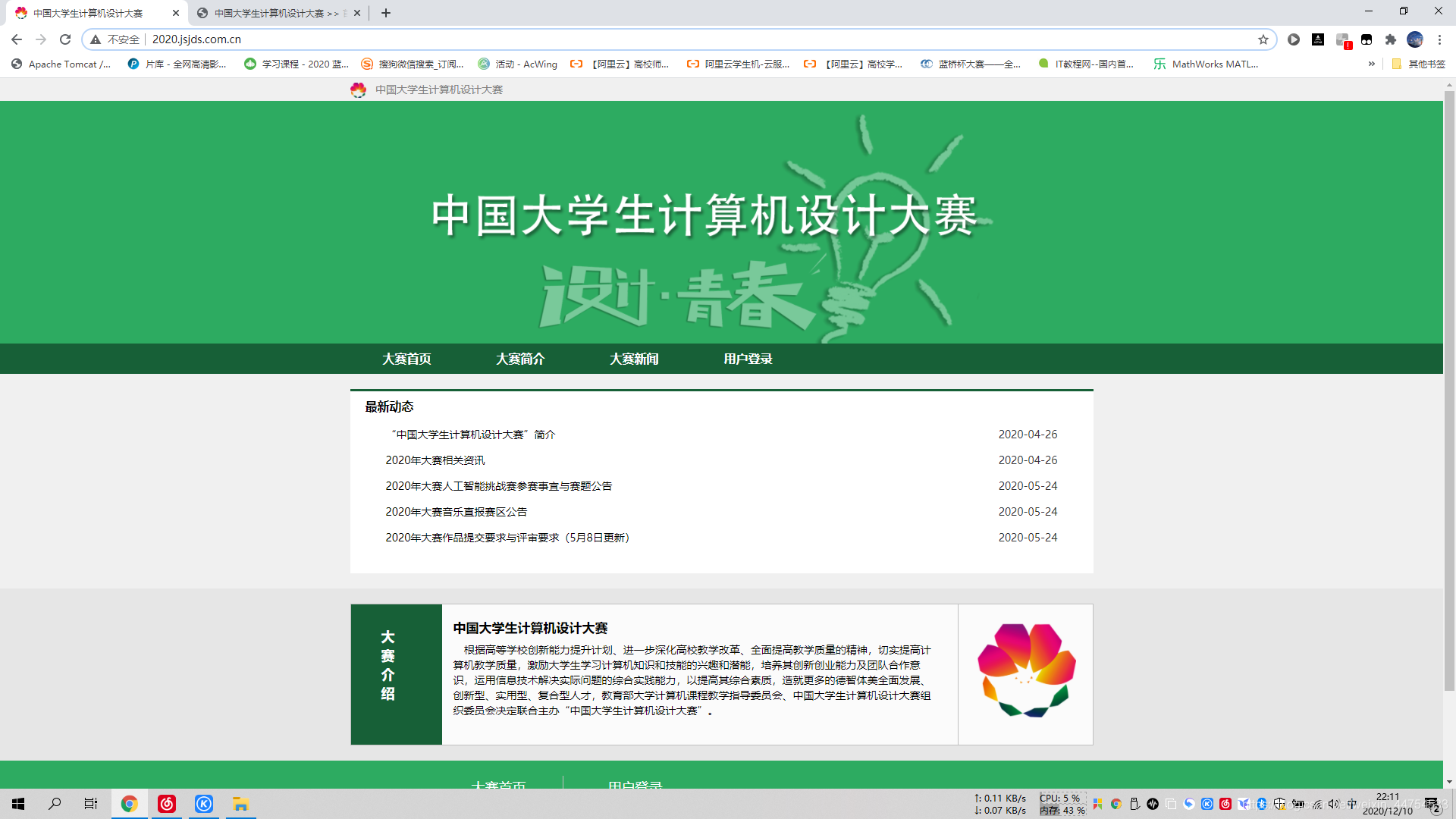
Task: Open 用户登录 in the navigation bar
Action: click(748, 359)
